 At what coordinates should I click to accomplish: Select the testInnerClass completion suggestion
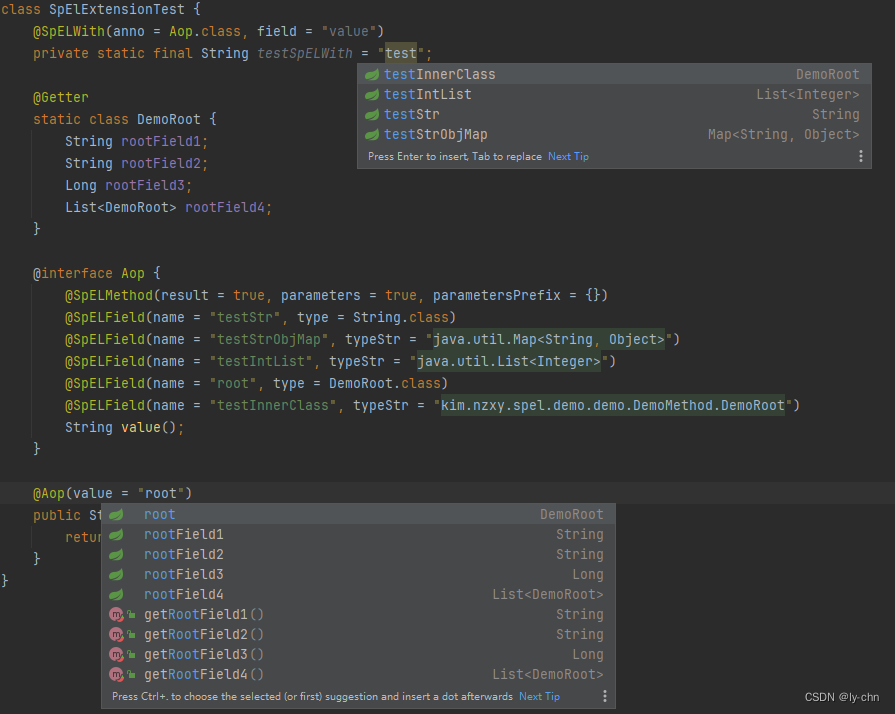pyautogui.click(x=614, y=74)
